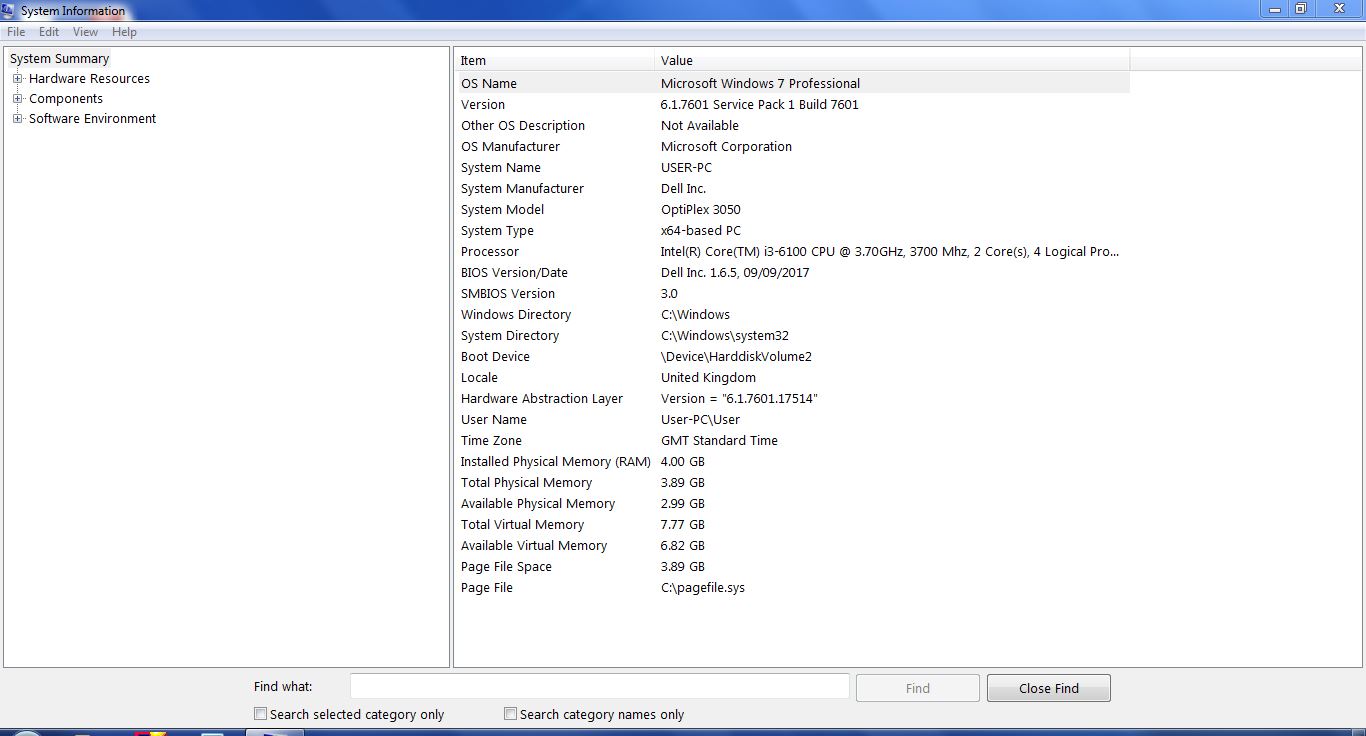Click the Item column header
Viewport: 1366px width, 736px height.
(x=550, y=60)
